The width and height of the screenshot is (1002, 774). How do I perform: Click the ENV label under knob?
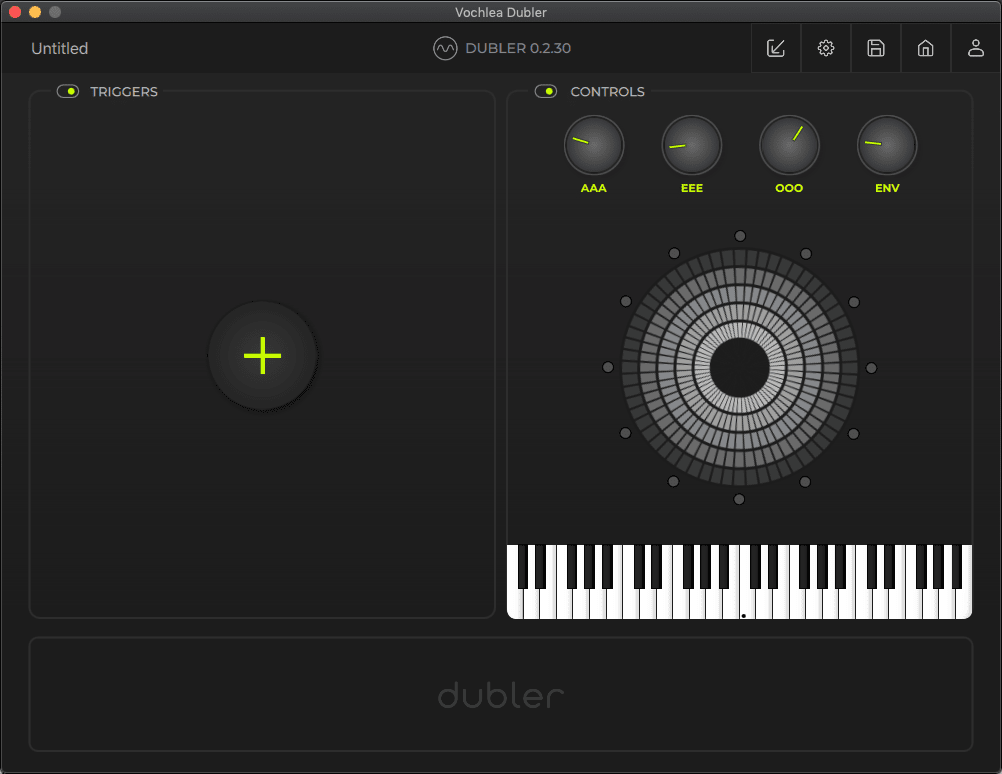coord(887,188)
